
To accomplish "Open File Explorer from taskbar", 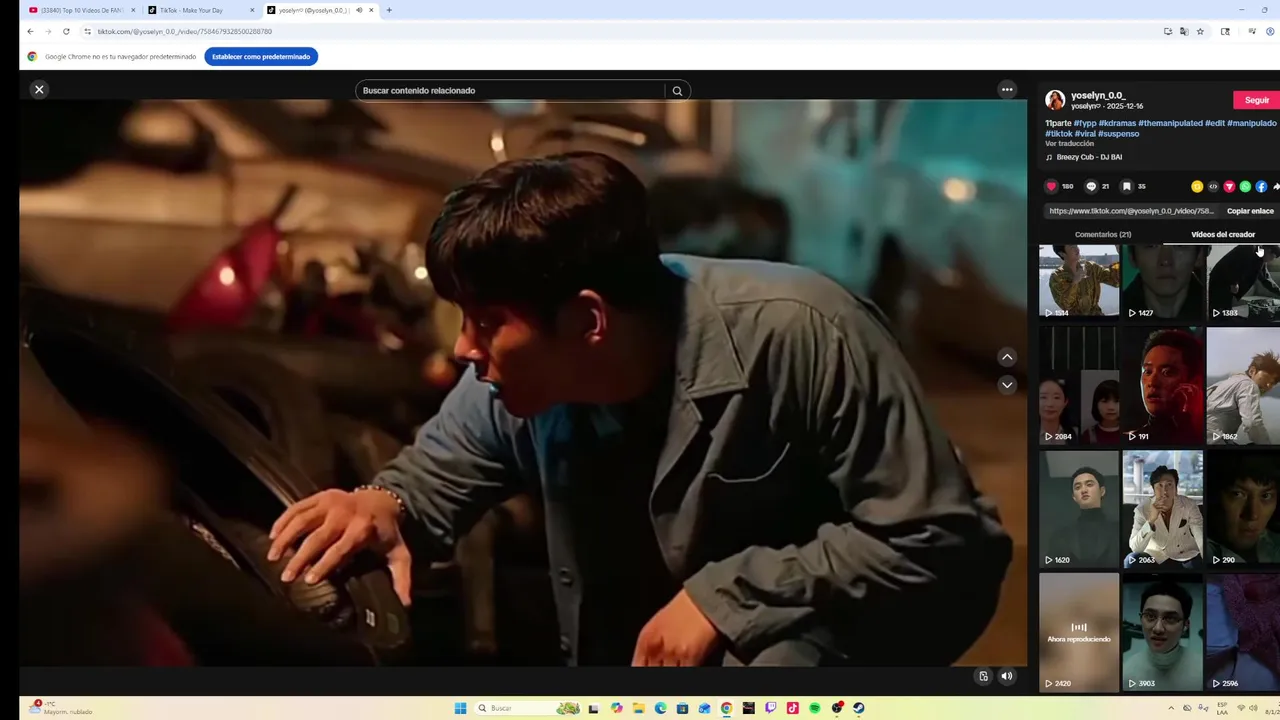I will click(638, 708).
